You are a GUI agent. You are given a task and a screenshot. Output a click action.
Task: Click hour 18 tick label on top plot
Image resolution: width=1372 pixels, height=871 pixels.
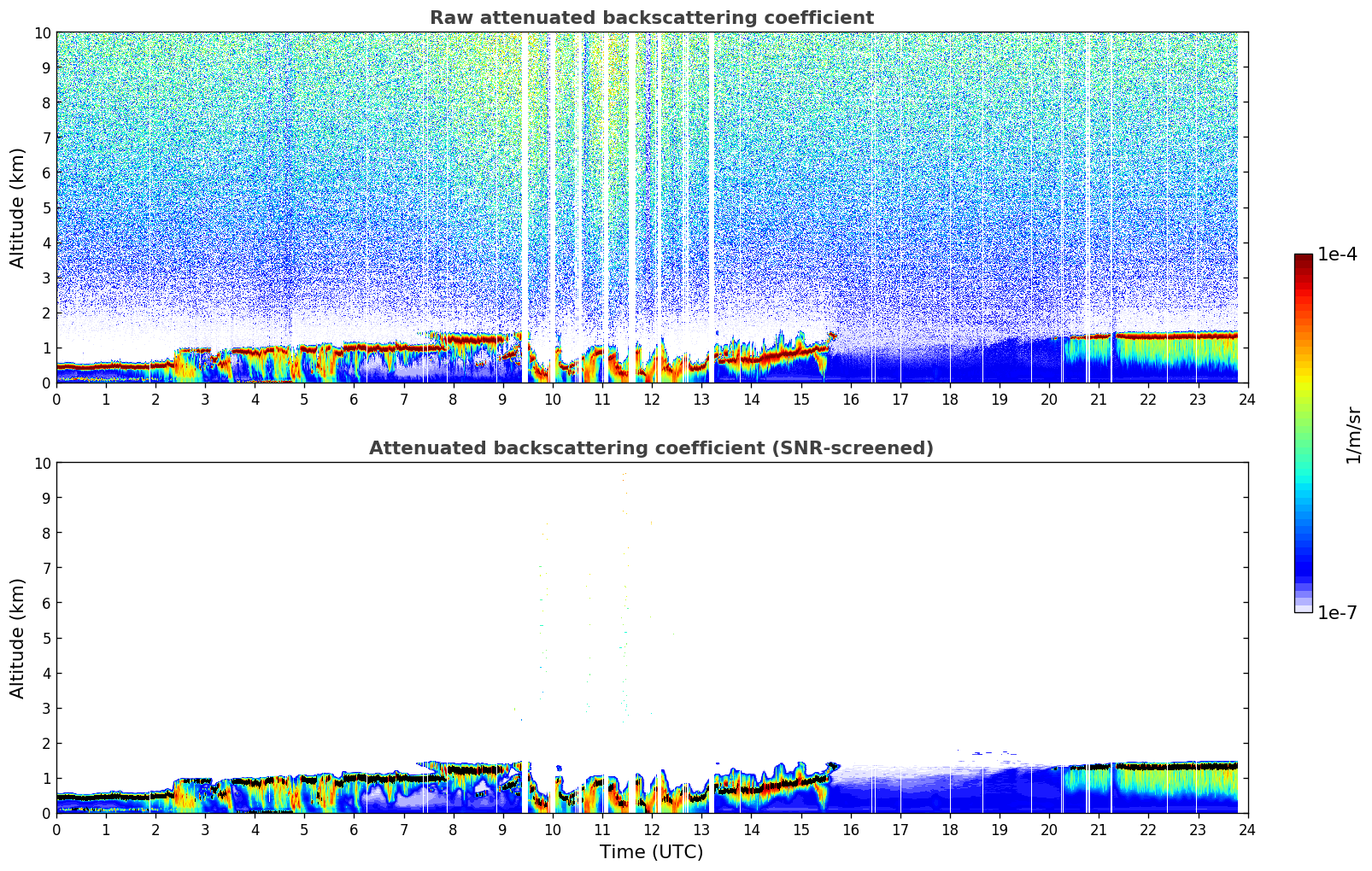click(950, 400)
